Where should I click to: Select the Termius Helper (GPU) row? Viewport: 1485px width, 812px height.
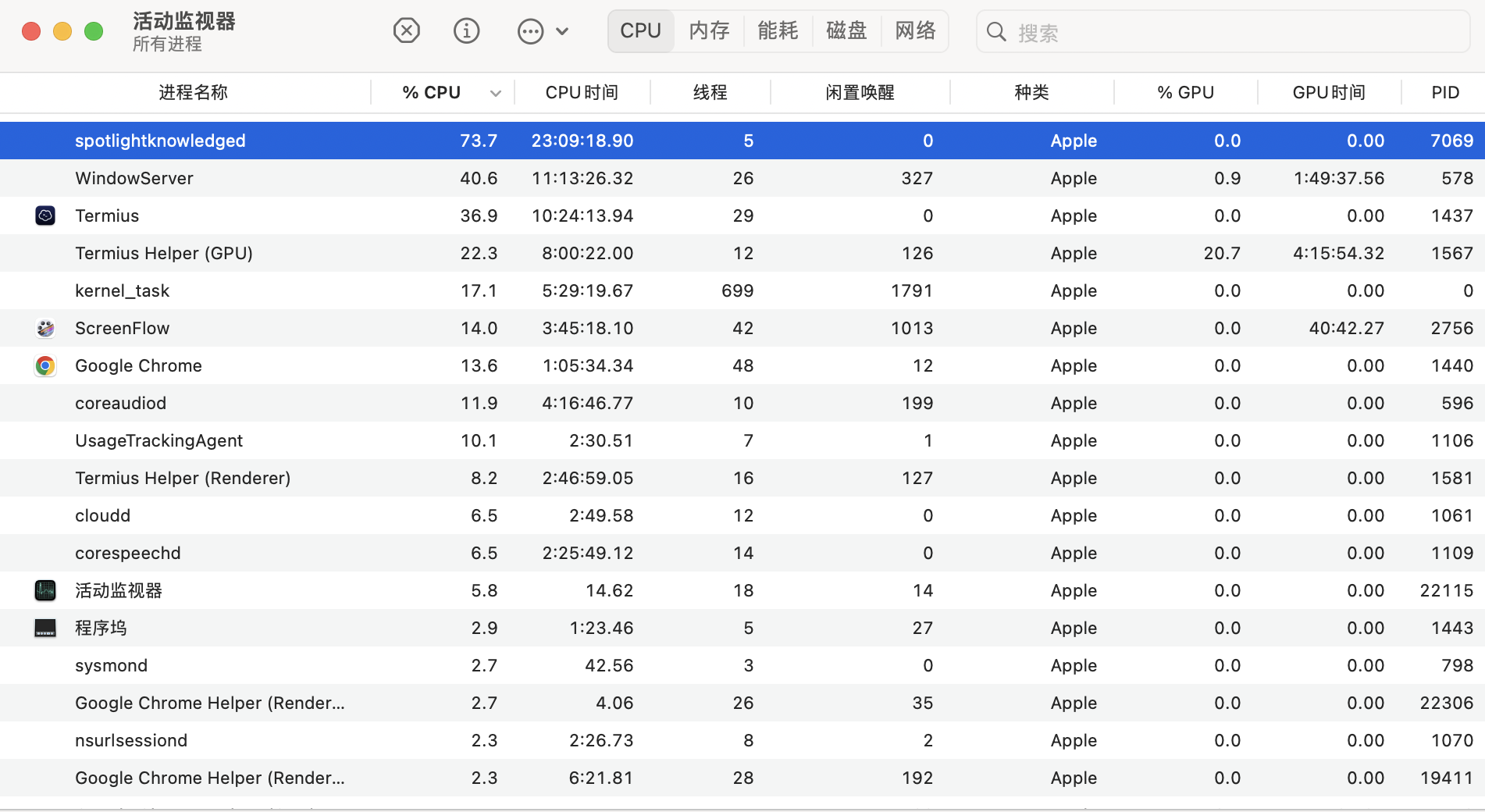click(742, 253)
